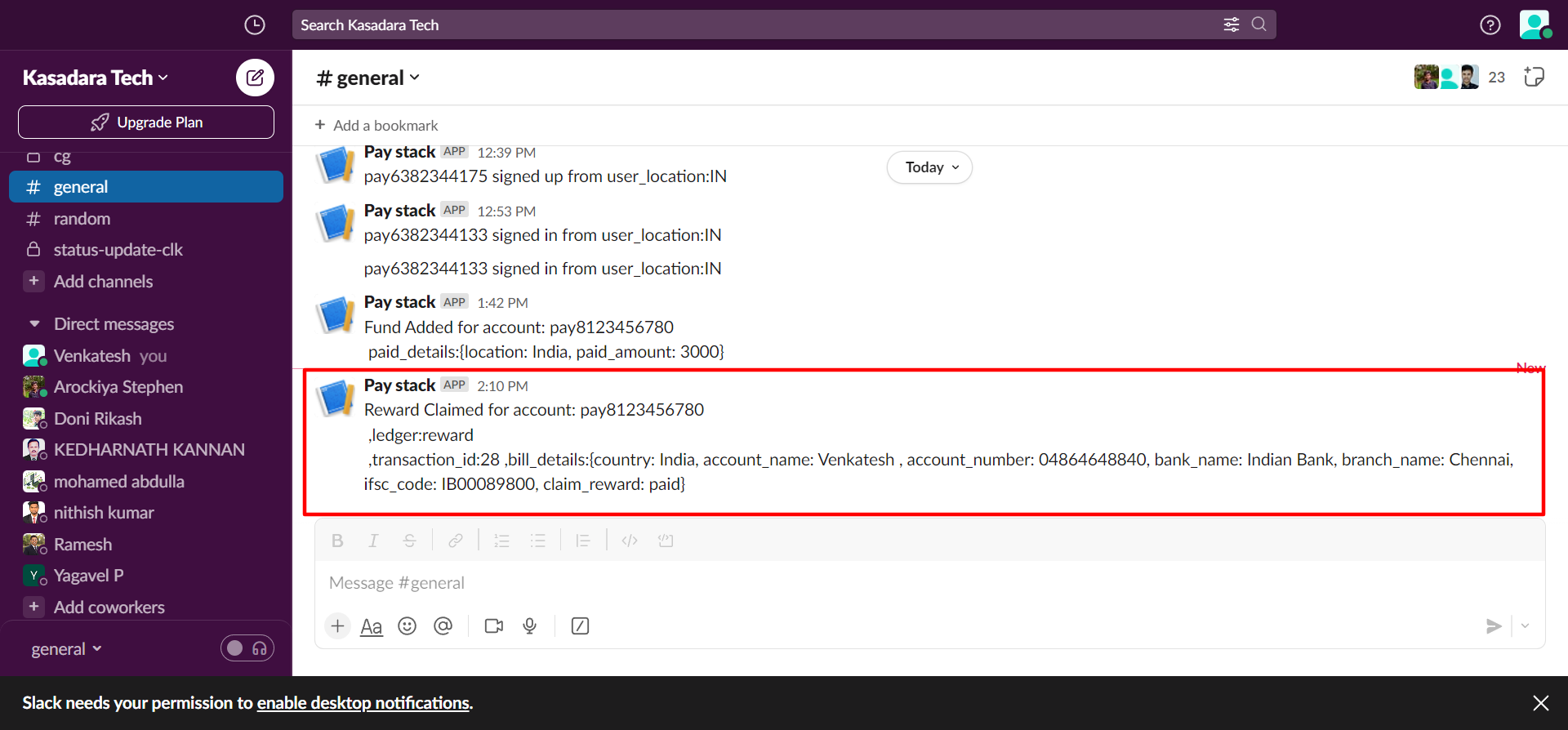Click the Upgrade Plan button
The image size is (1568, 730).
tap(146, 122)
